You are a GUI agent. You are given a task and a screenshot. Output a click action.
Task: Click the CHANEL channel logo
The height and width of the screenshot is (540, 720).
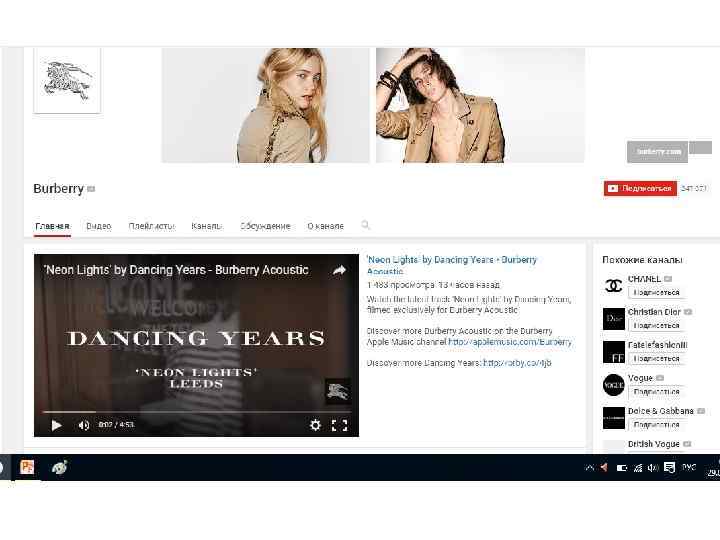click(613, 286)
